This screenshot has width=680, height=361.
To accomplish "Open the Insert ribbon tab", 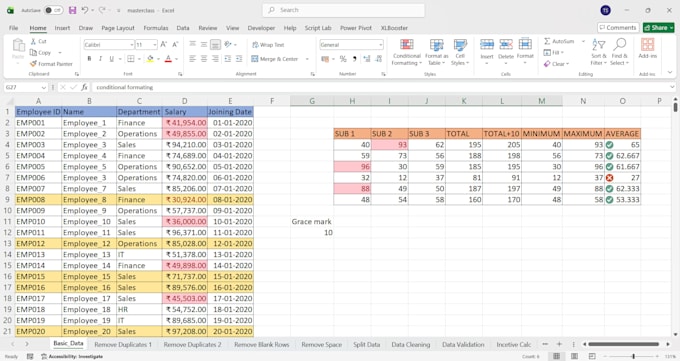I will (x=62, y=28).
